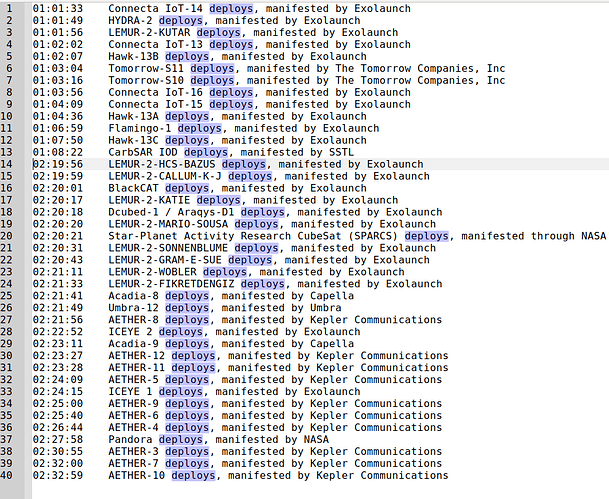
Task: Click line number 40 in the gutter
Action: point(6,475)
